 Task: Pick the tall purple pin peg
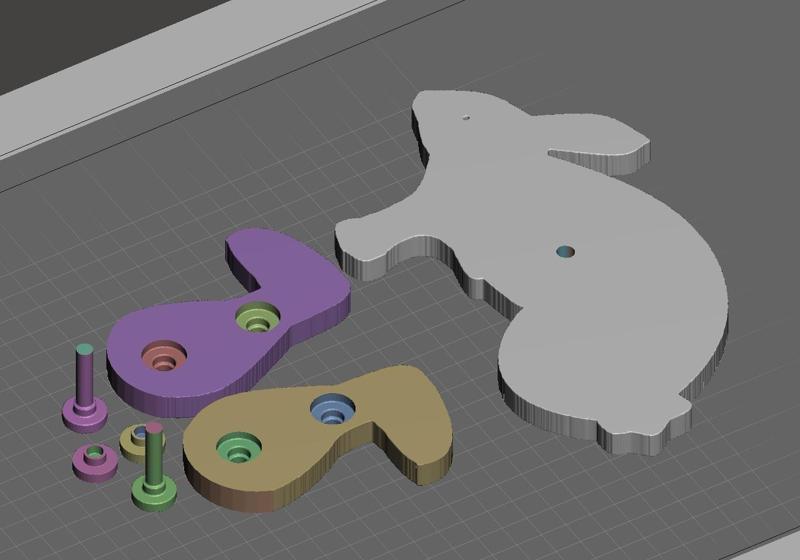point(85,388)
